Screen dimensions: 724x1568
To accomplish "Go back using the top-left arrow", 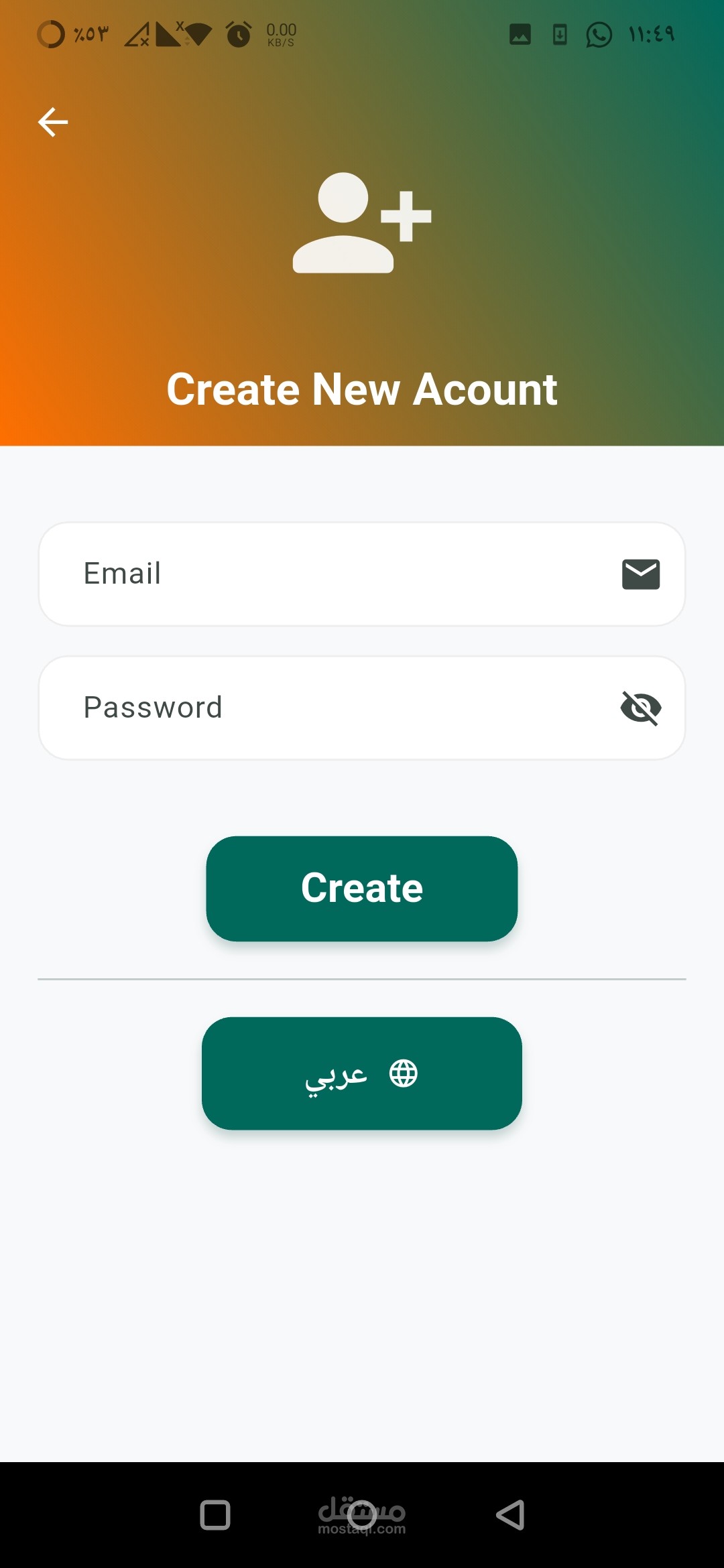I will pos(53,122).
